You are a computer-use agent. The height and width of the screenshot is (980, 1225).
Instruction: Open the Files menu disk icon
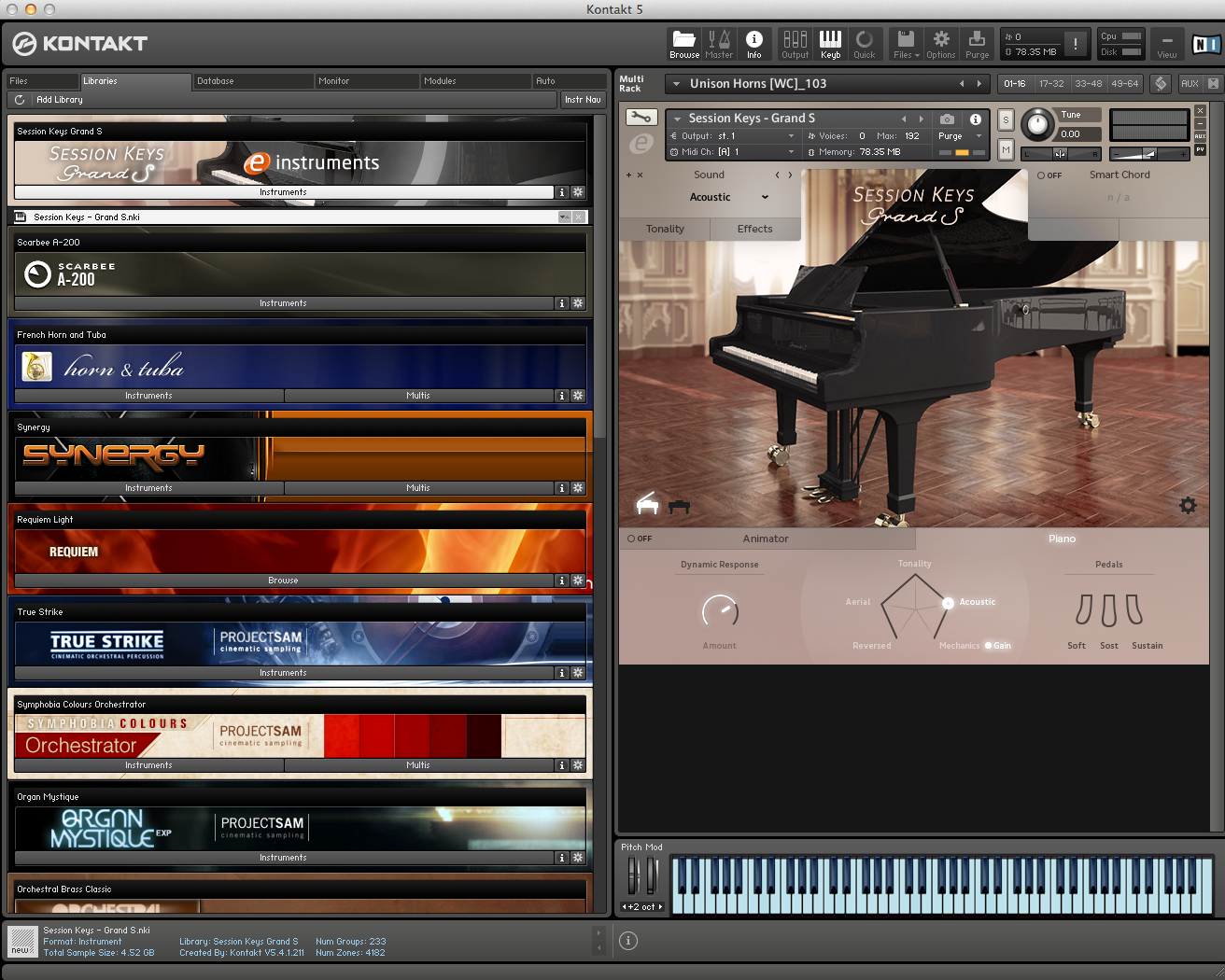pos(906,43)
